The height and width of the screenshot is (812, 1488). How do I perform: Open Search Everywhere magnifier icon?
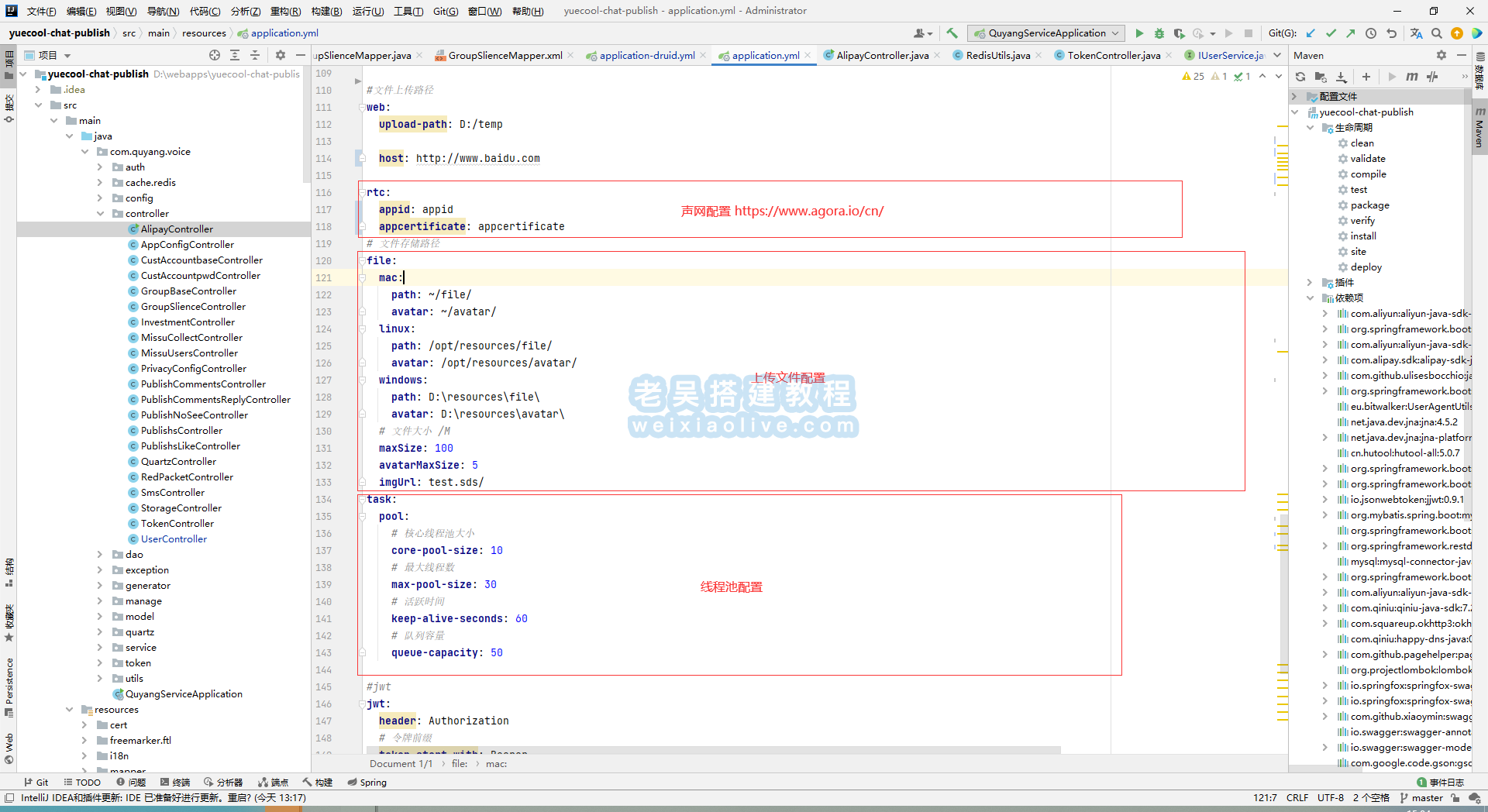tap(1436, 33)
